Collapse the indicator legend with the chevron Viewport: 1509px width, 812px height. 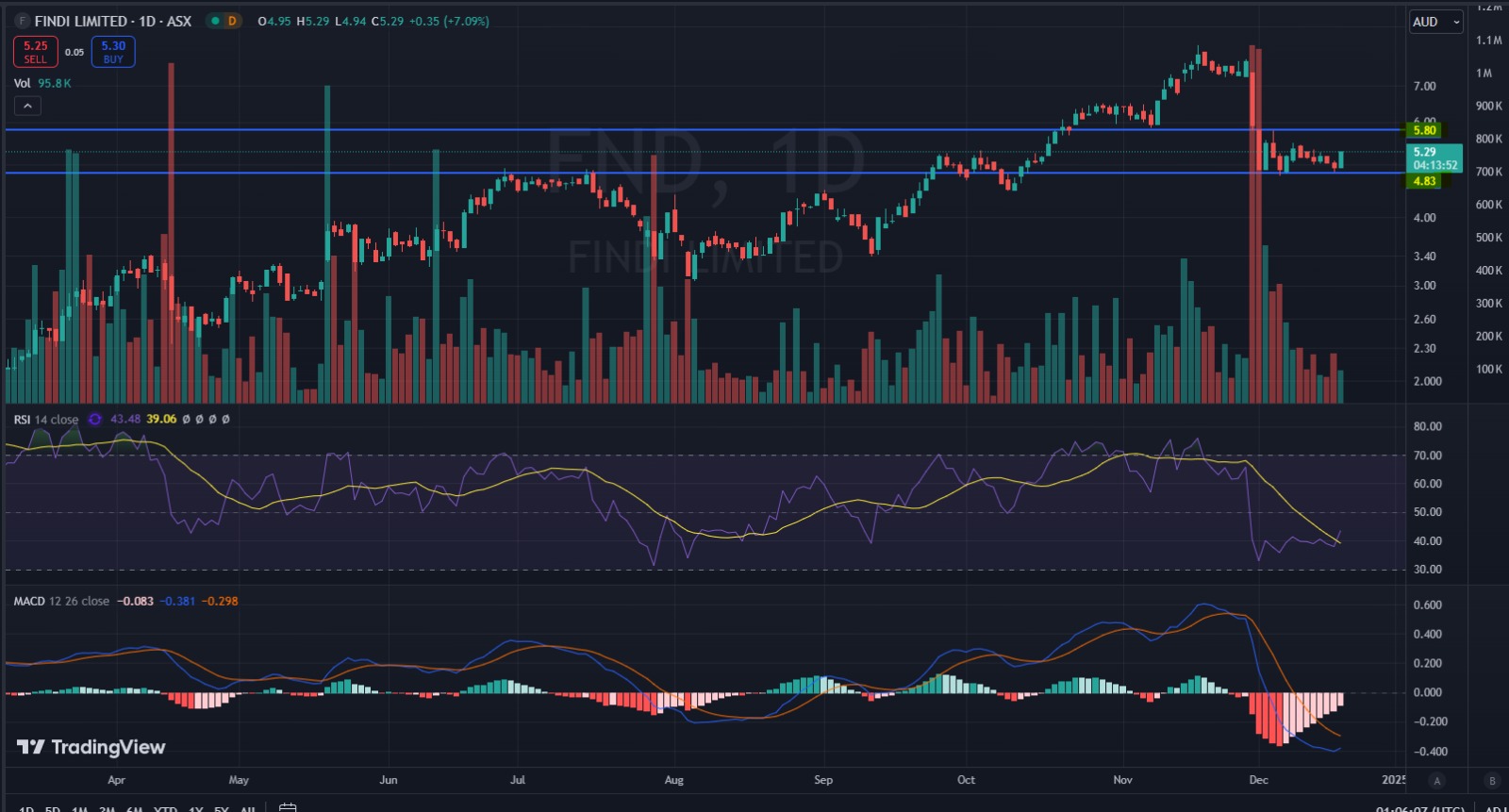[27, 106]
